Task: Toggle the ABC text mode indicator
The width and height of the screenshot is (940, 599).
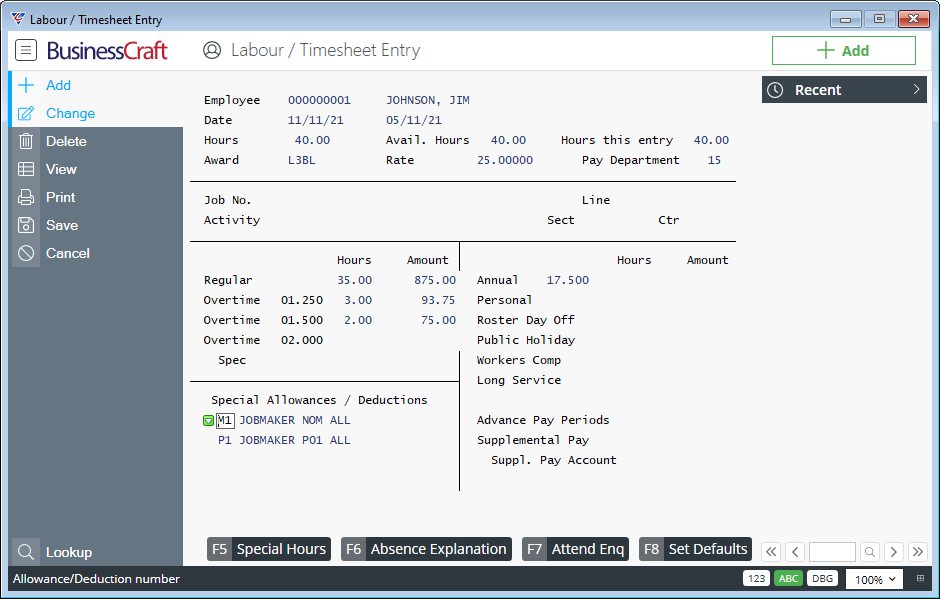Action: point(788,579)
